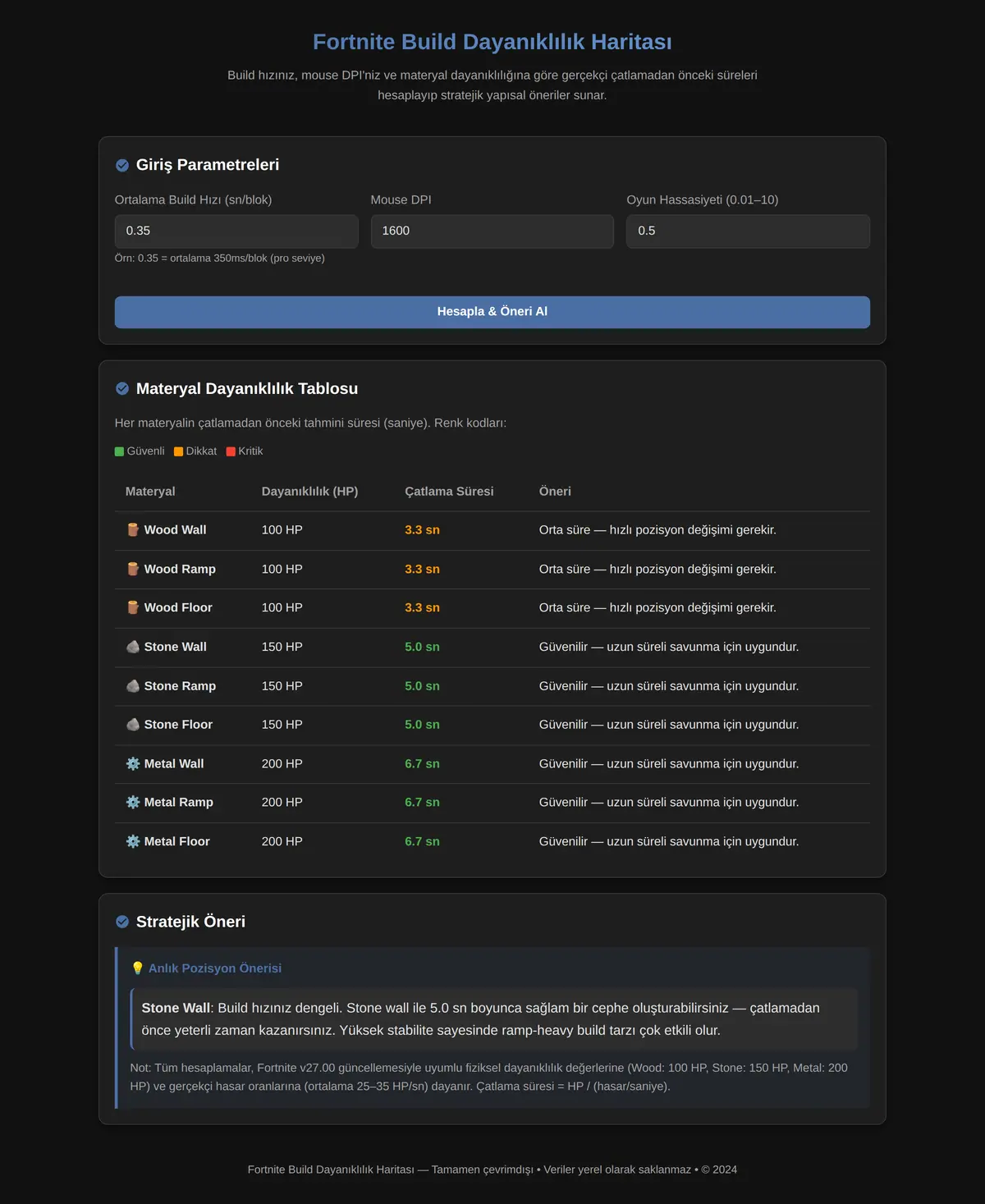Image resolution: width=985 pixels, height=1204 pixels.
Task: Select the 6.7 sn value in Metal Floor row
Action: [422, 841]
